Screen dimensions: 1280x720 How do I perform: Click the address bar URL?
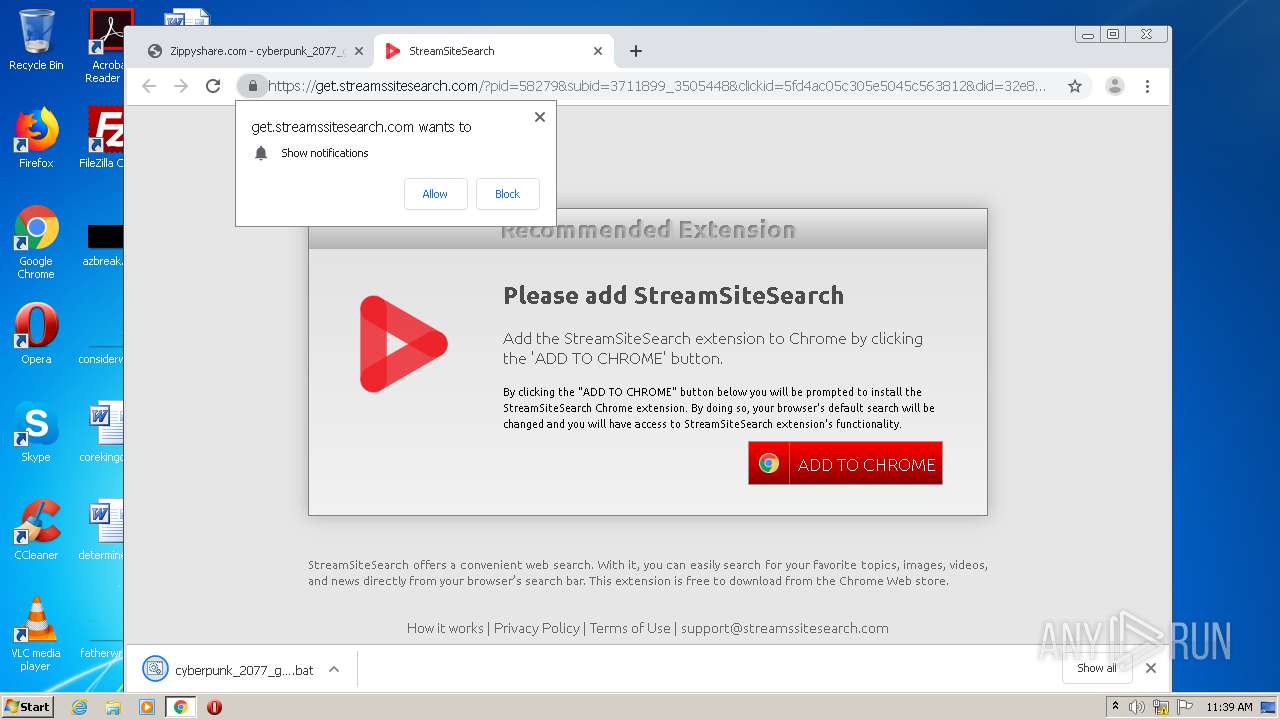pyautogui.click(x=657, y=86)
